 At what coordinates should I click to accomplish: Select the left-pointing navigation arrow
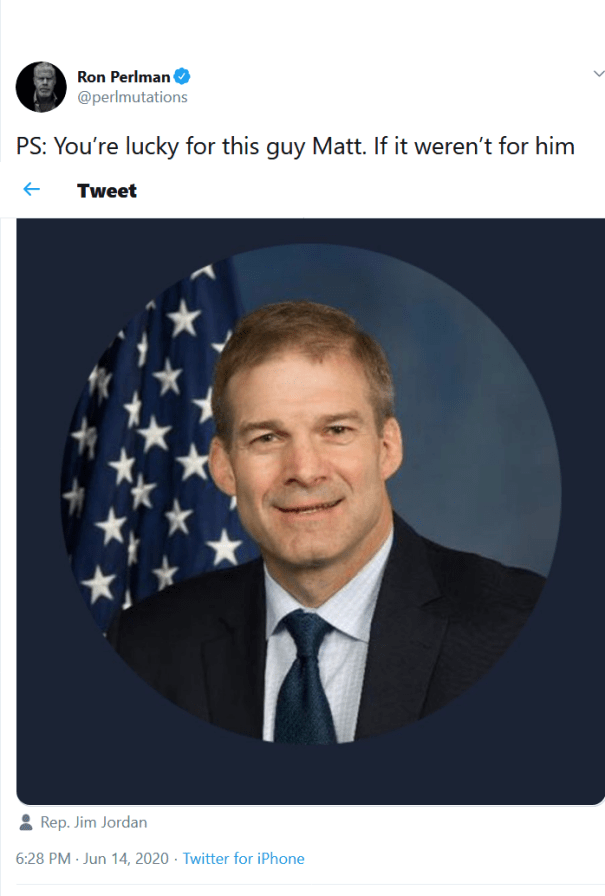(x=30, y=190)
